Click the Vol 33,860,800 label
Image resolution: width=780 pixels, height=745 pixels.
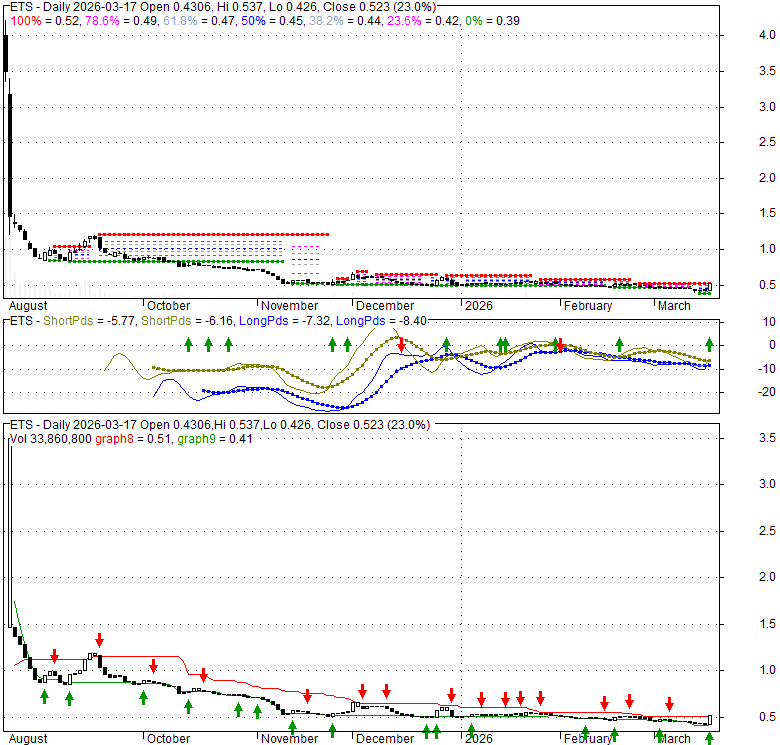51,438
